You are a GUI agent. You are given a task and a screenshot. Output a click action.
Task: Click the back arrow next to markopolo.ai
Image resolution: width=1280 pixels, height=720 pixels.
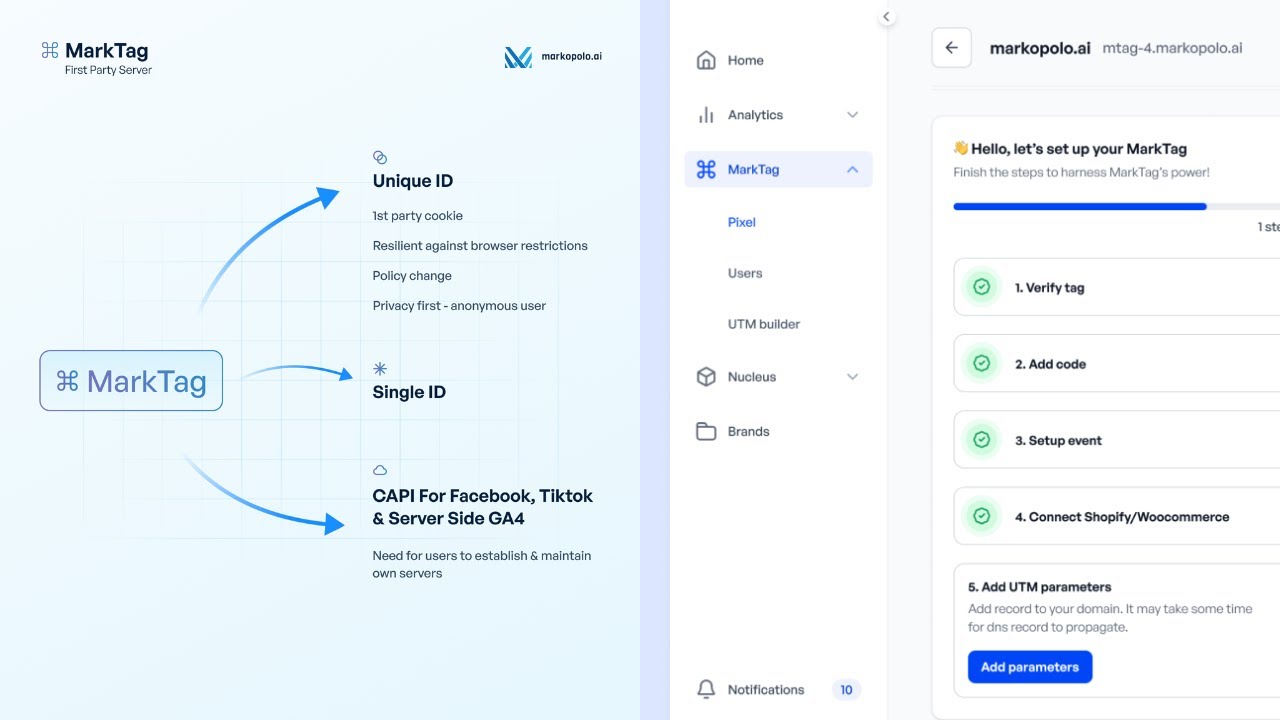click(951, 47)
